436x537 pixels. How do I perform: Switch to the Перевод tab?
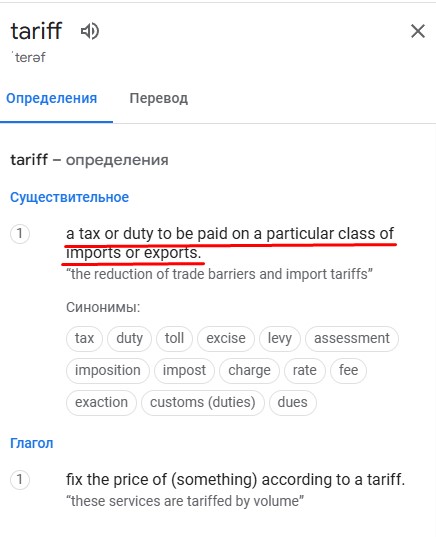coord(159,98)
